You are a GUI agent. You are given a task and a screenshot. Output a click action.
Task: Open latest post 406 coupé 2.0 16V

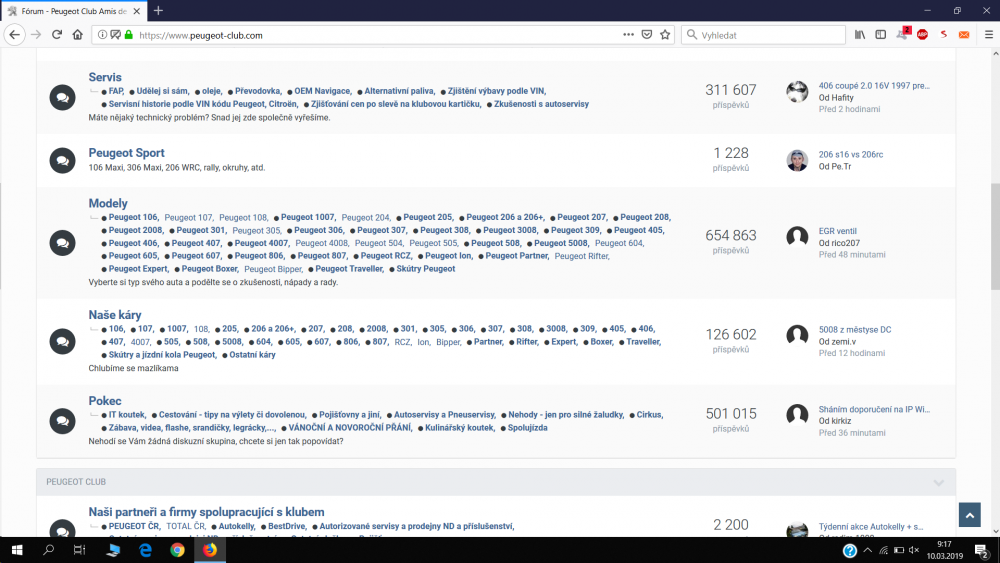pos(874,85)
